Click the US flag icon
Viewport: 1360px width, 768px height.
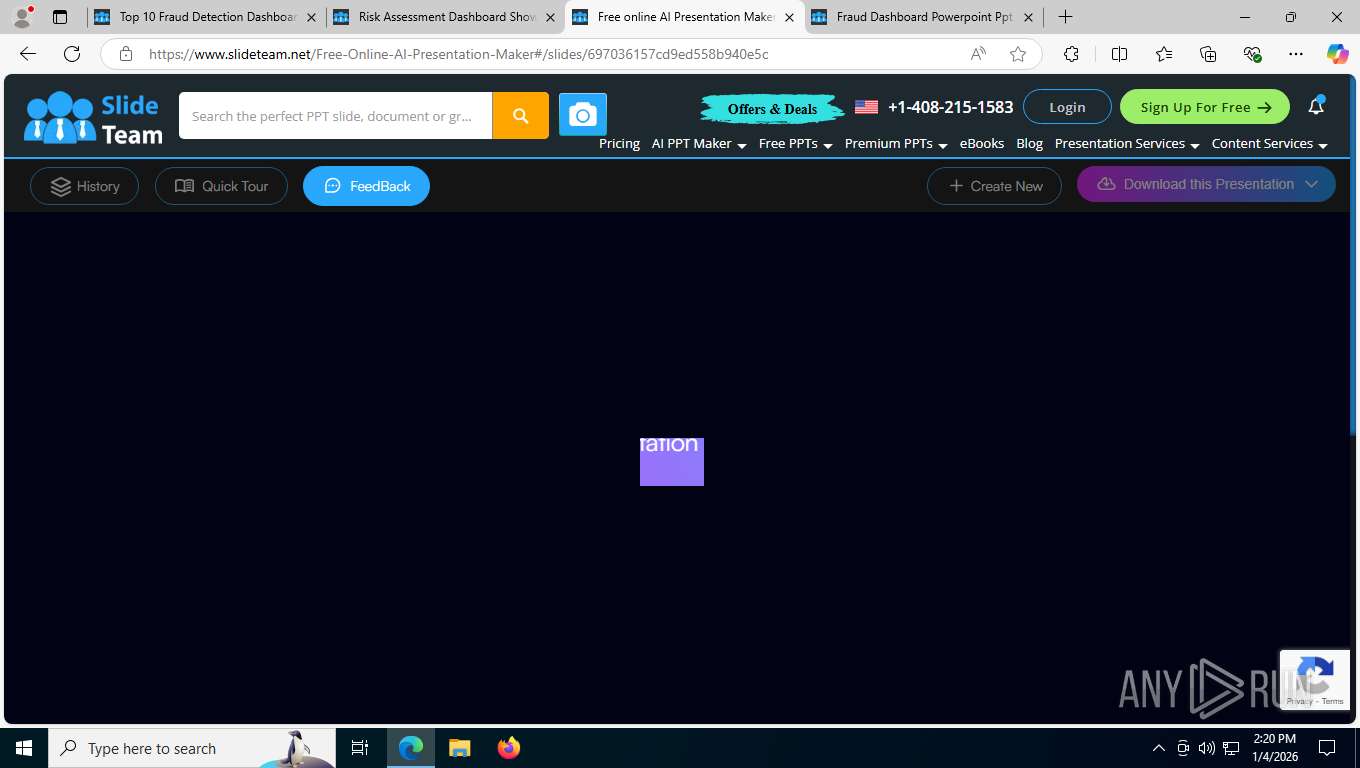[866, 107]
